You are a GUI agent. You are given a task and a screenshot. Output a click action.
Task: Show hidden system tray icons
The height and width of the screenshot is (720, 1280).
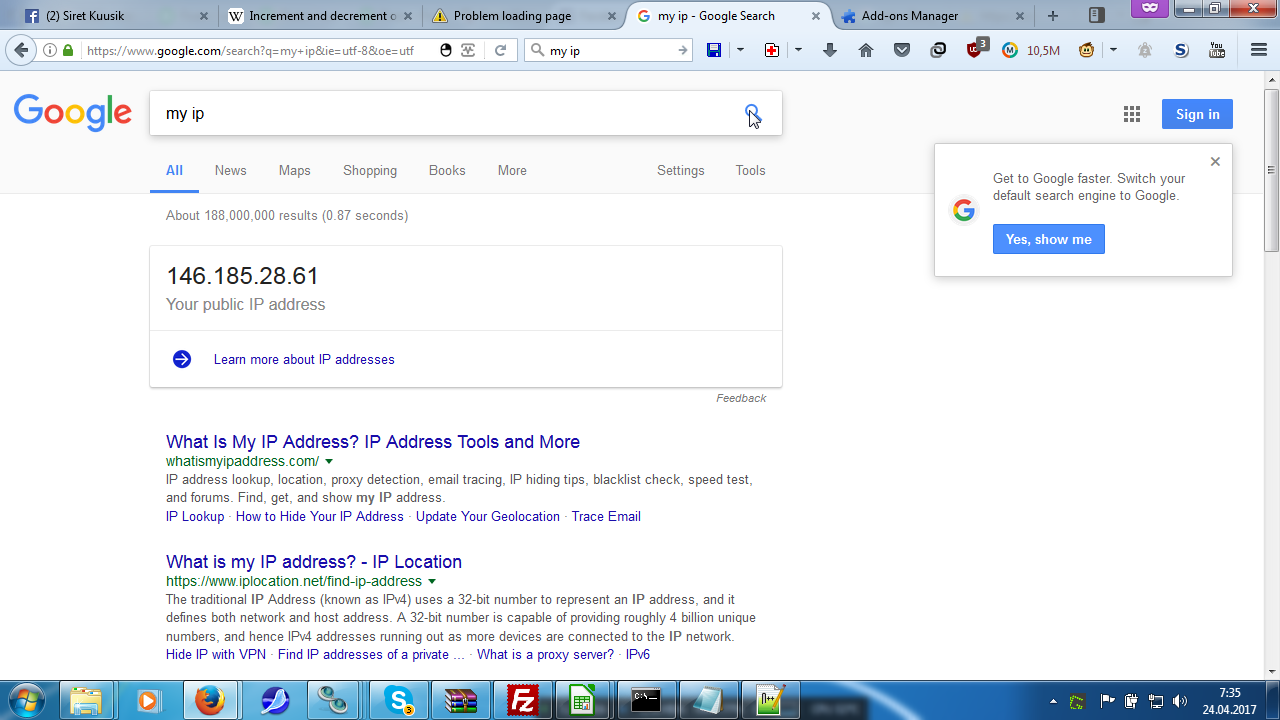[x=1054, y=701]
